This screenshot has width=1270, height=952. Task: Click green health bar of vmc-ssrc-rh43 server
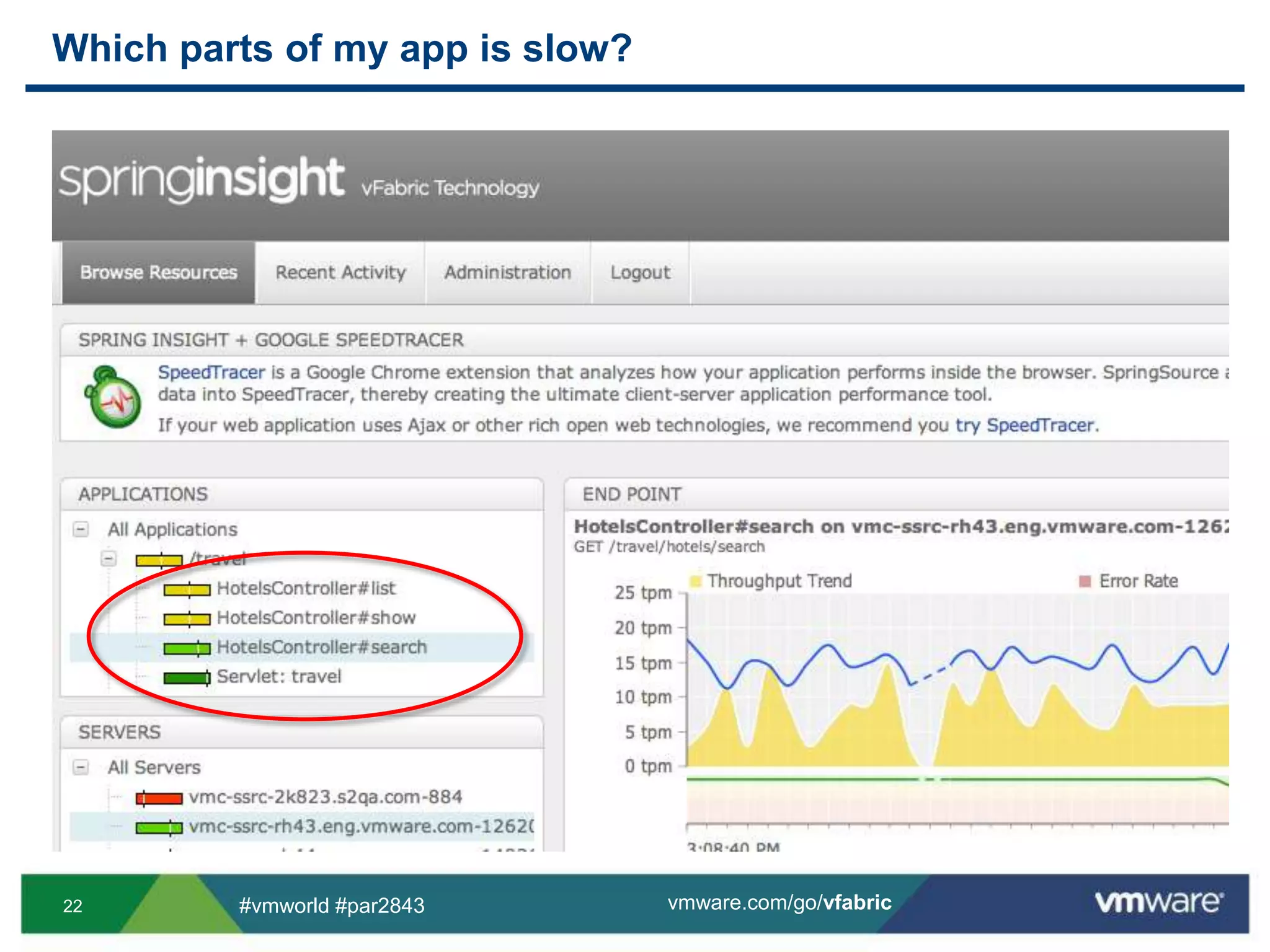159,827
